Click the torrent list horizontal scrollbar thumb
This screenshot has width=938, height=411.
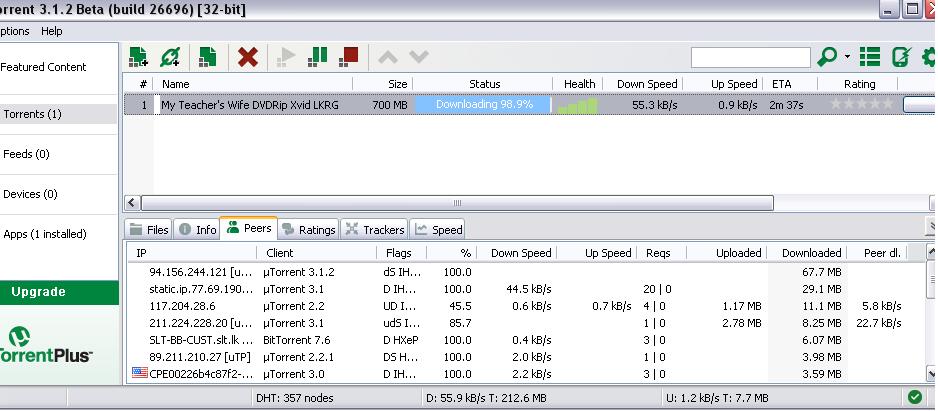458,203
